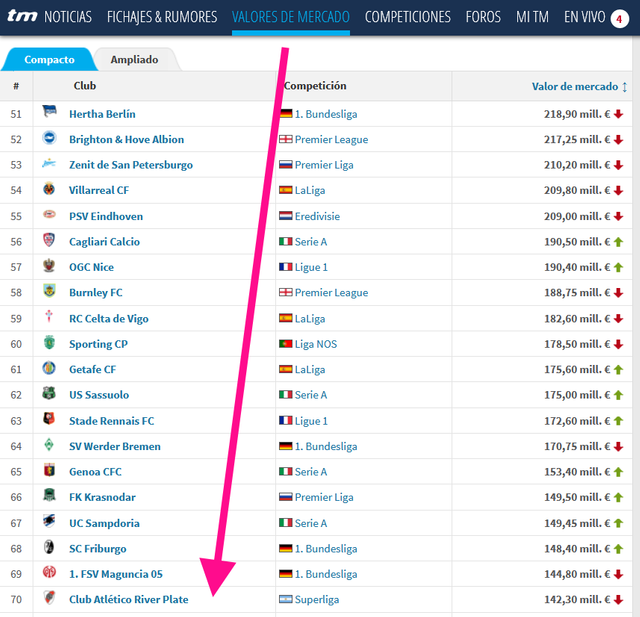
Task: Open Getafe CF's LaLiga competition link
Action: (310, 370)
